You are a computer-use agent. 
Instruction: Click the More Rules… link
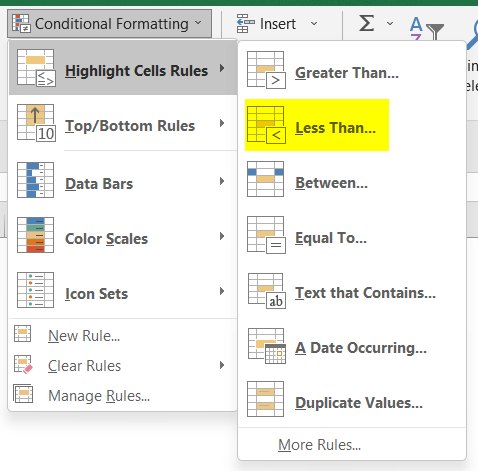point(319,445)
